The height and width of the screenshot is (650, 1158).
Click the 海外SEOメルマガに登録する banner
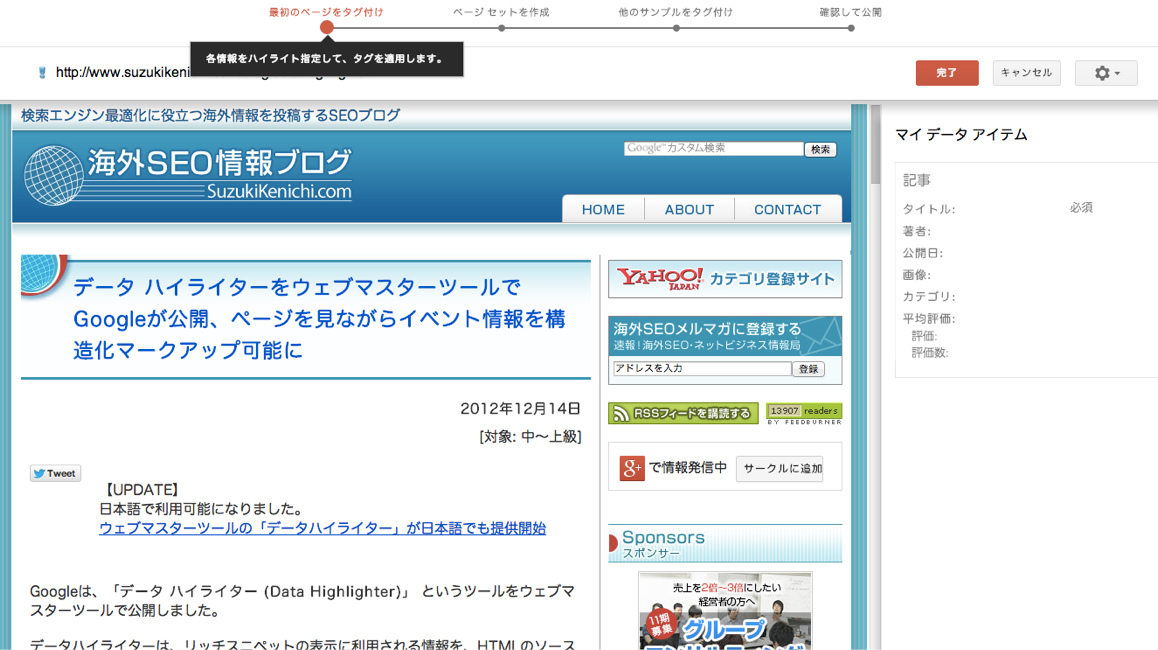point(724,336)
